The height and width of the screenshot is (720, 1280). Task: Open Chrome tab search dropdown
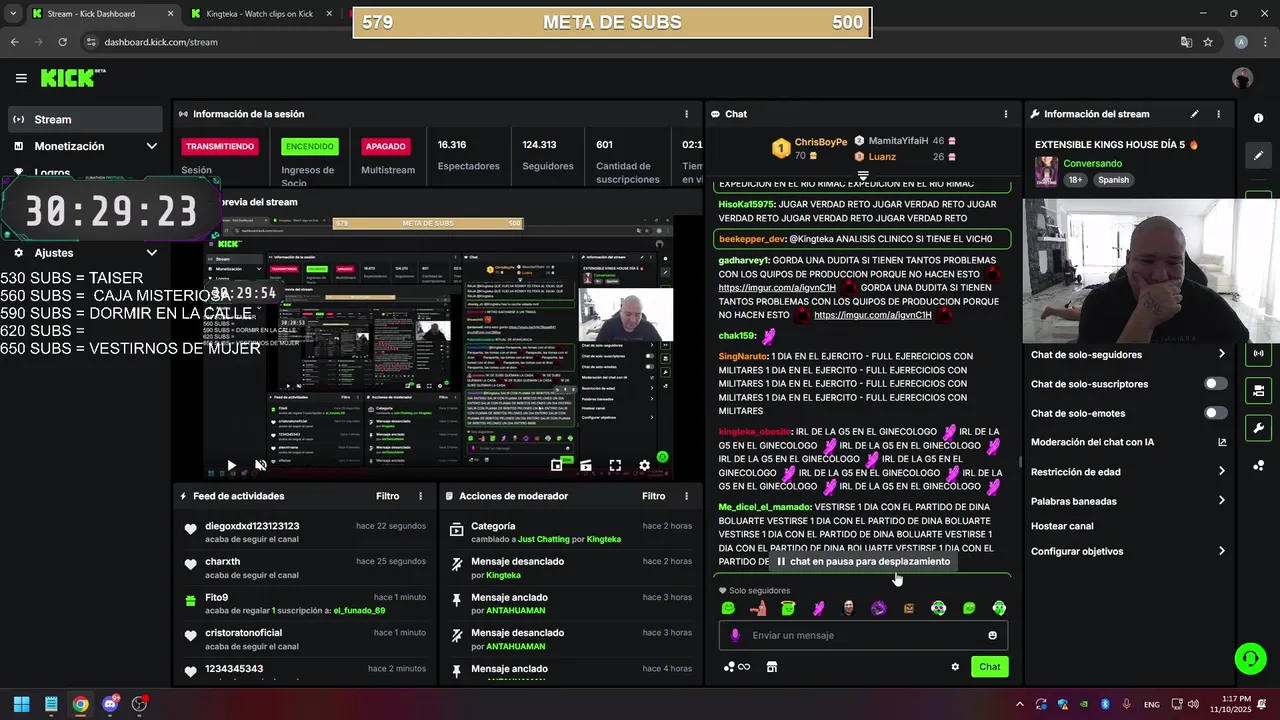coord(12,14)
